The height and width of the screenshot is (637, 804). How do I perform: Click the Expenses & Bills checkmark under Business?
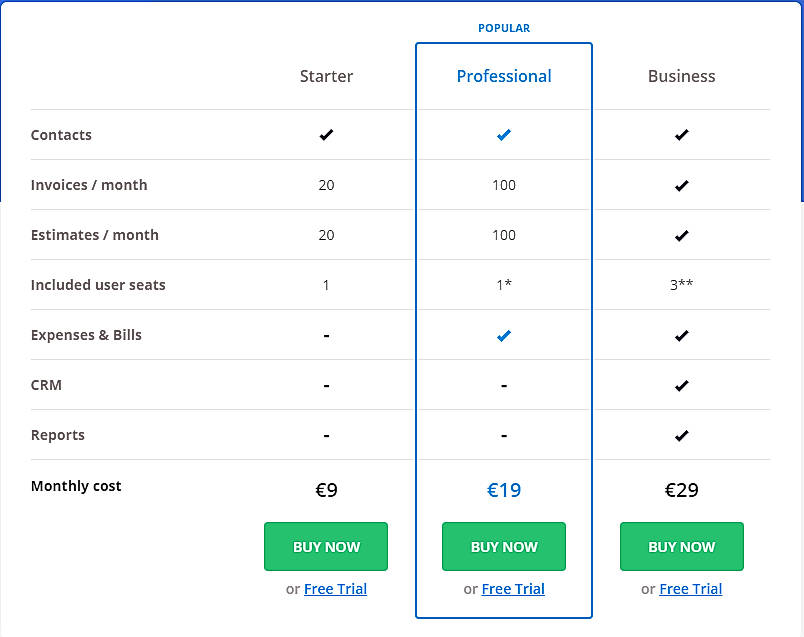pos(681,335)
